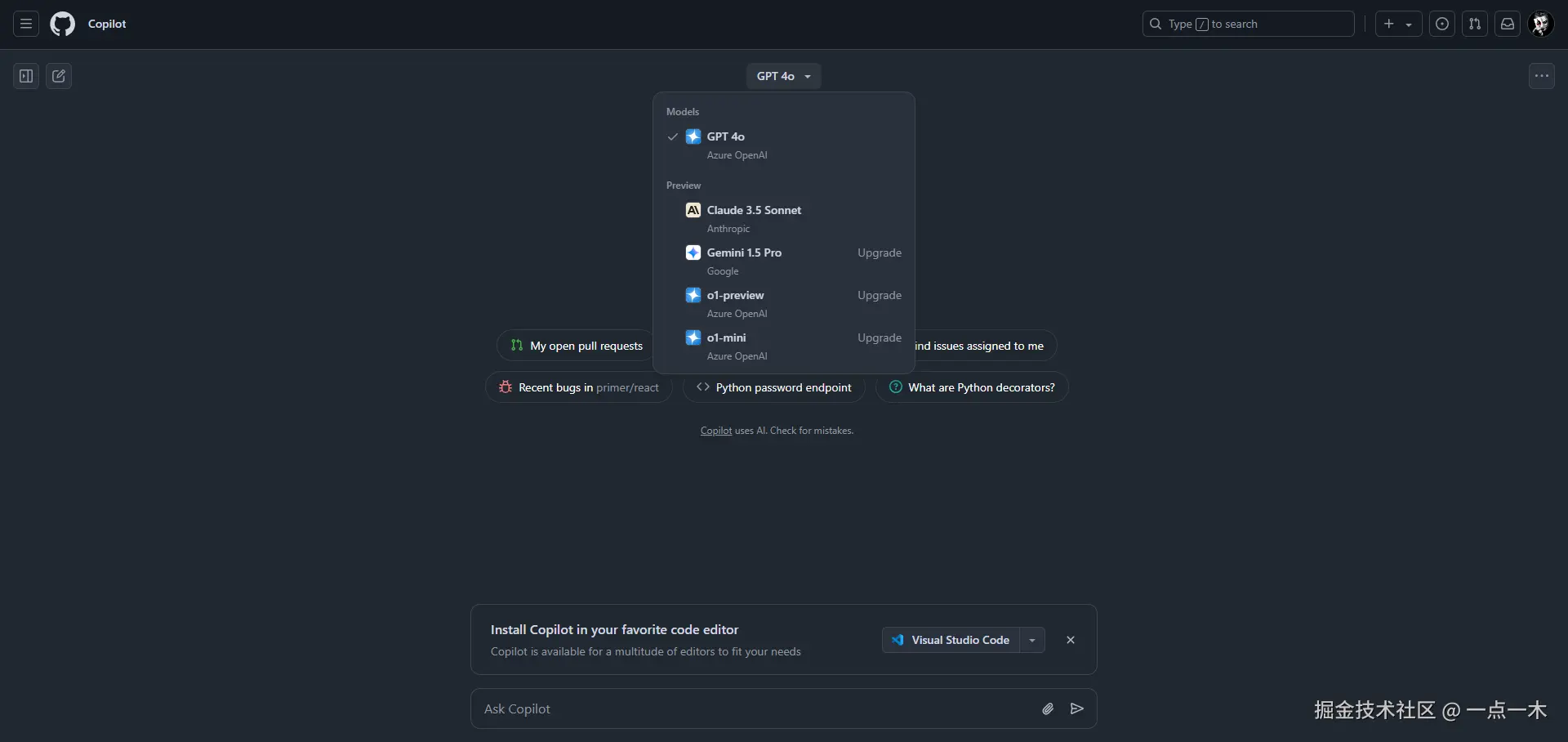Click the 'Preview' section heading
This screenshot has width=1568, height=742.
click(x=684, y=185)
